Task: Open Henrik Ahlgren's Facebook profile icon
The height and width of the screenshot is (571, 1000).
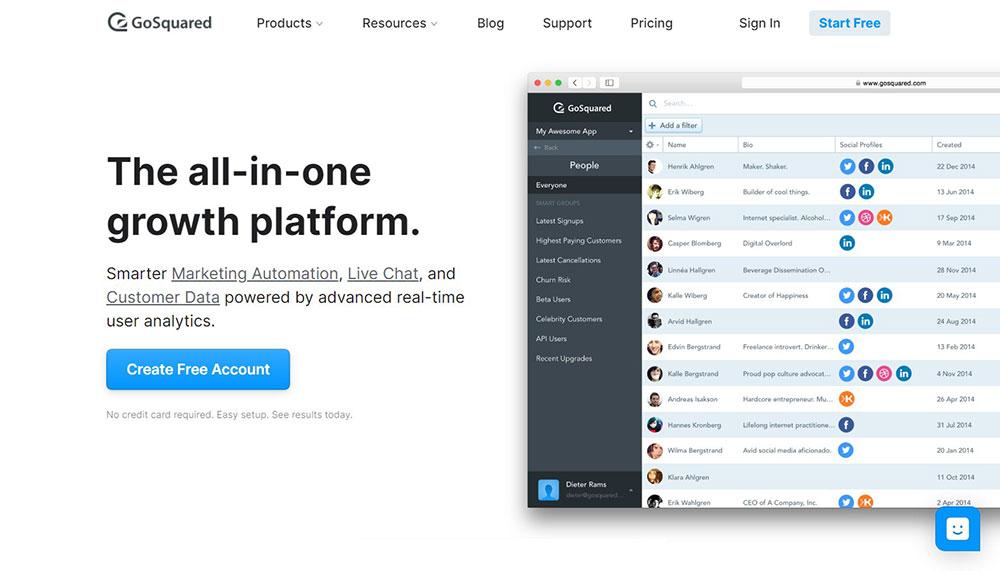Action: (866, 167)
